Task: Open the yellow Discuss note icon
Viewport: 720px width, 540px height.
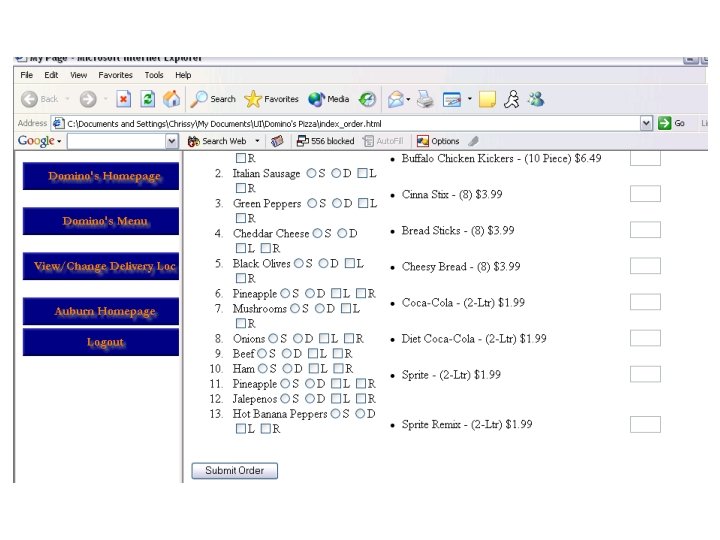Action: [487, 99]
